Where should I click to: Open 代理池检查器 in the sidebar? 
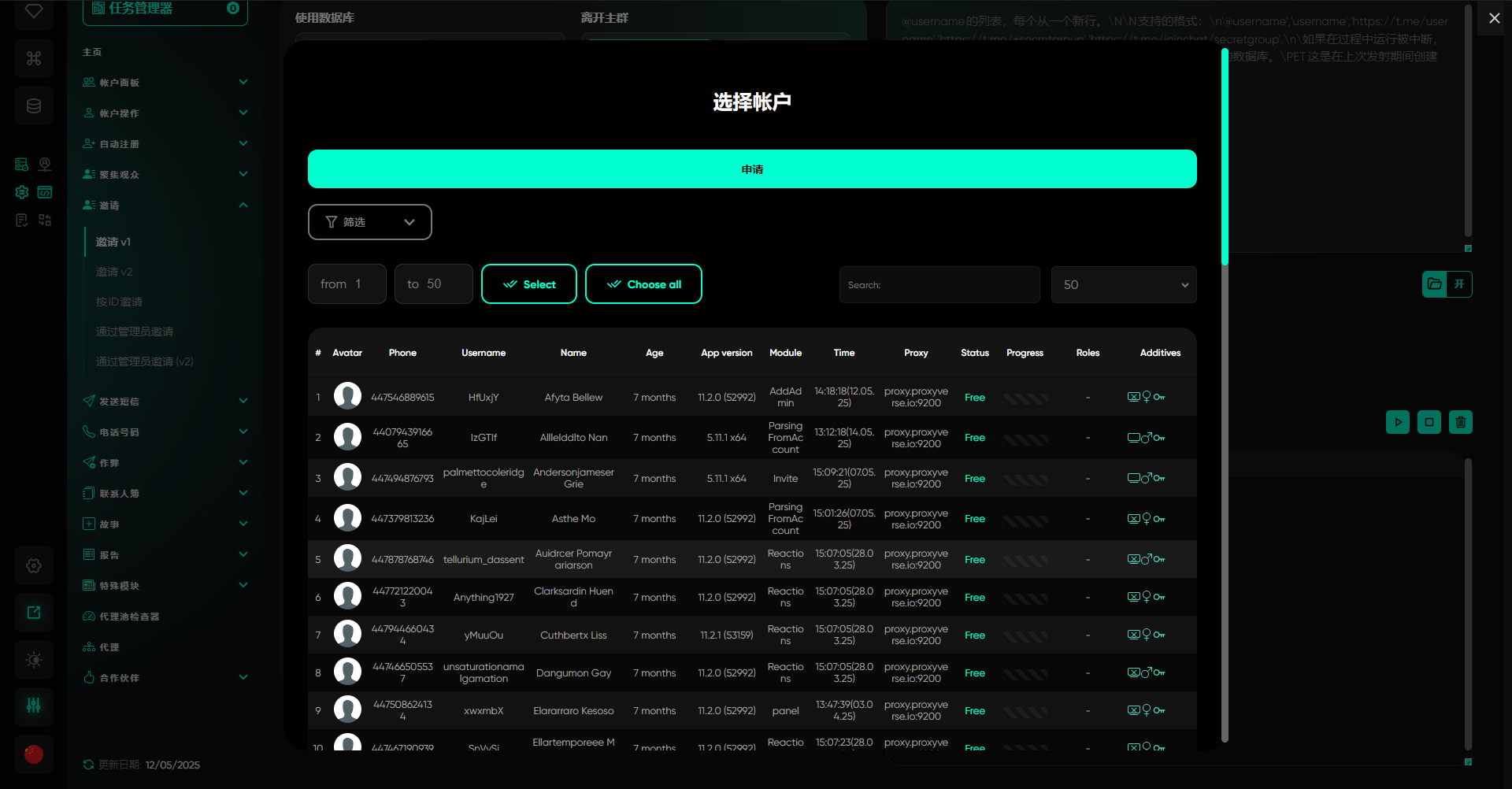(129, 617)
